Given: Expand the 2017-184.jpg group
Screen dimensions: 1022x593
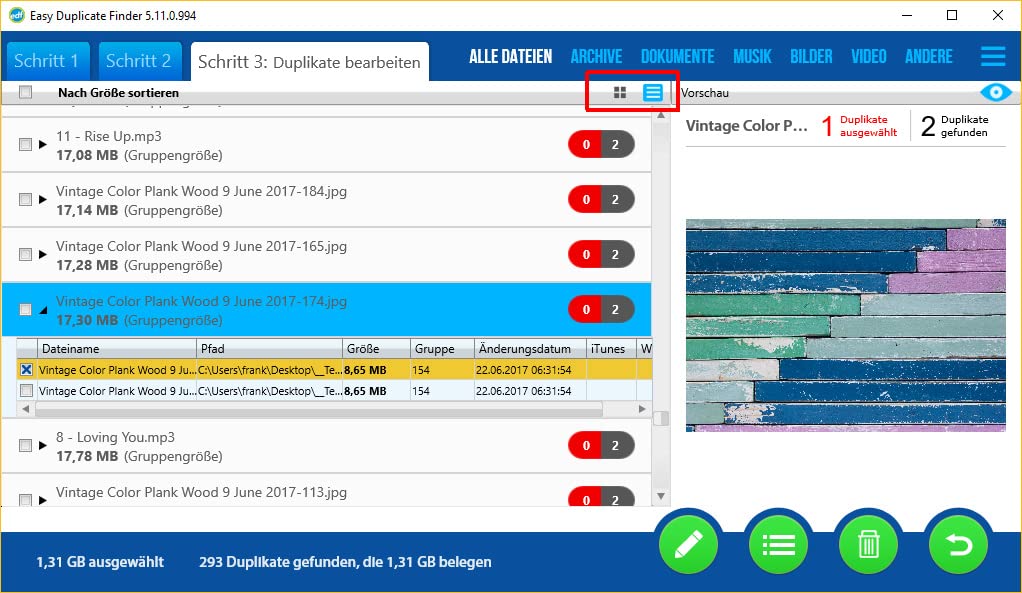Looking at the screenshot, I should pos(42,200).
